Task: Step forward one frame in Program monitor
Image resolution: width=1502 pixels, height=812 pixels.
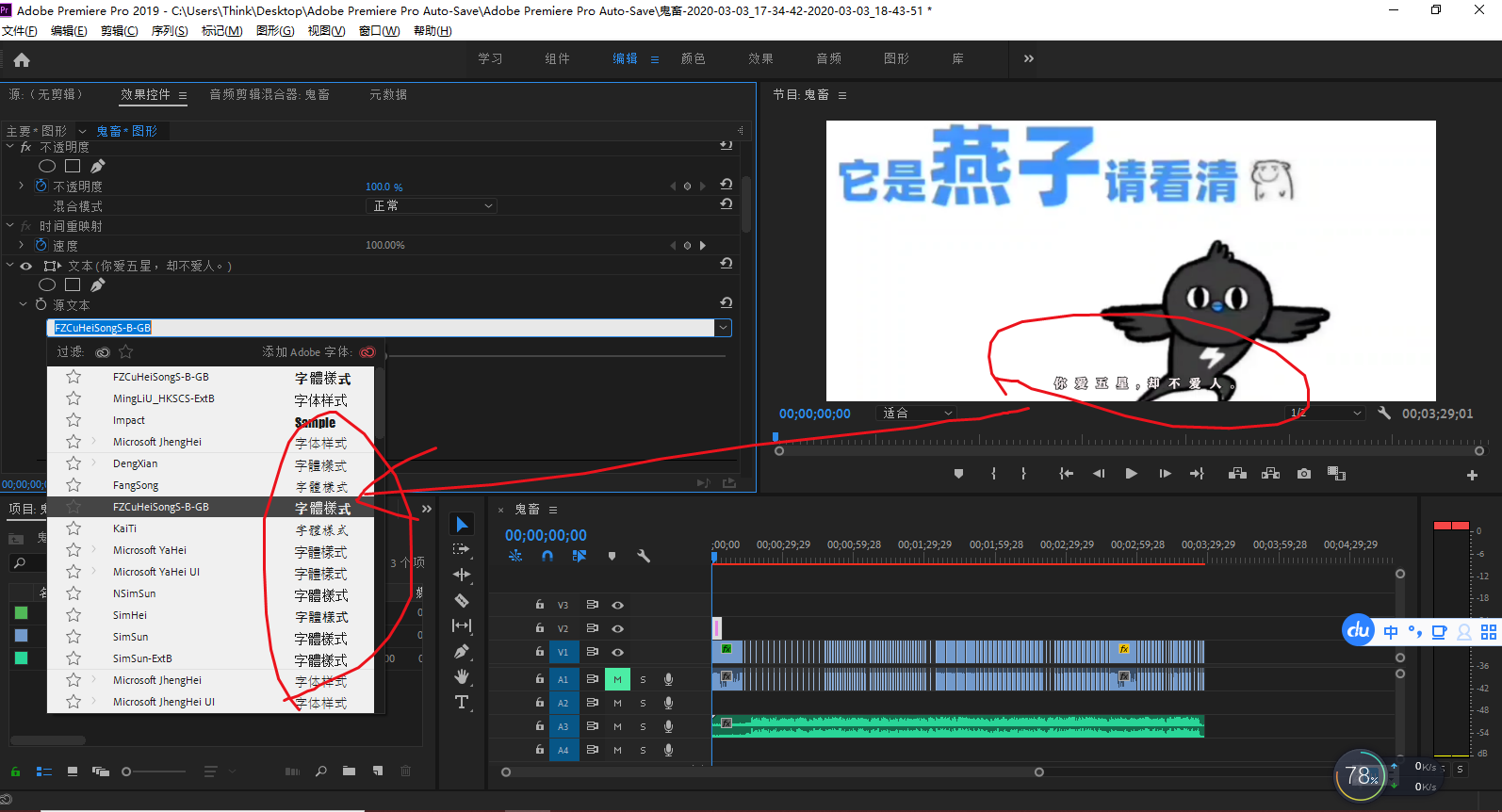Action: (1165, 474)
